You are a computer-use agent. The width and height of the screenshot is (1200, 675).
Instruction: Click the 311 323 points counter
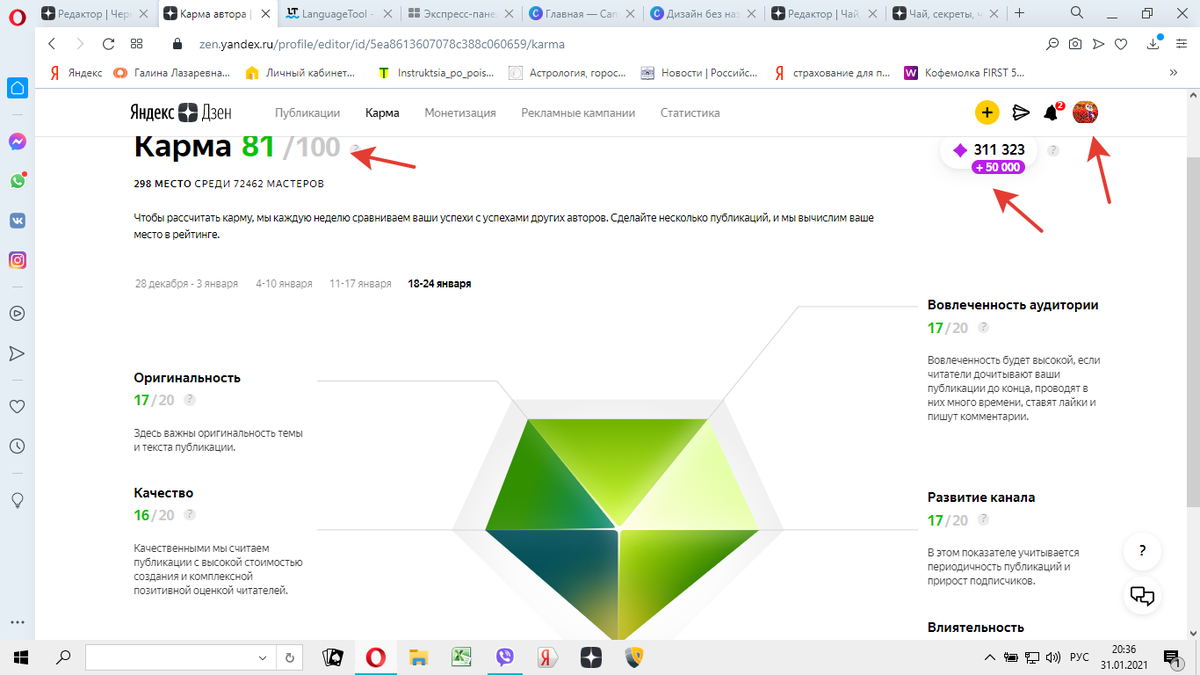point(988,151)
